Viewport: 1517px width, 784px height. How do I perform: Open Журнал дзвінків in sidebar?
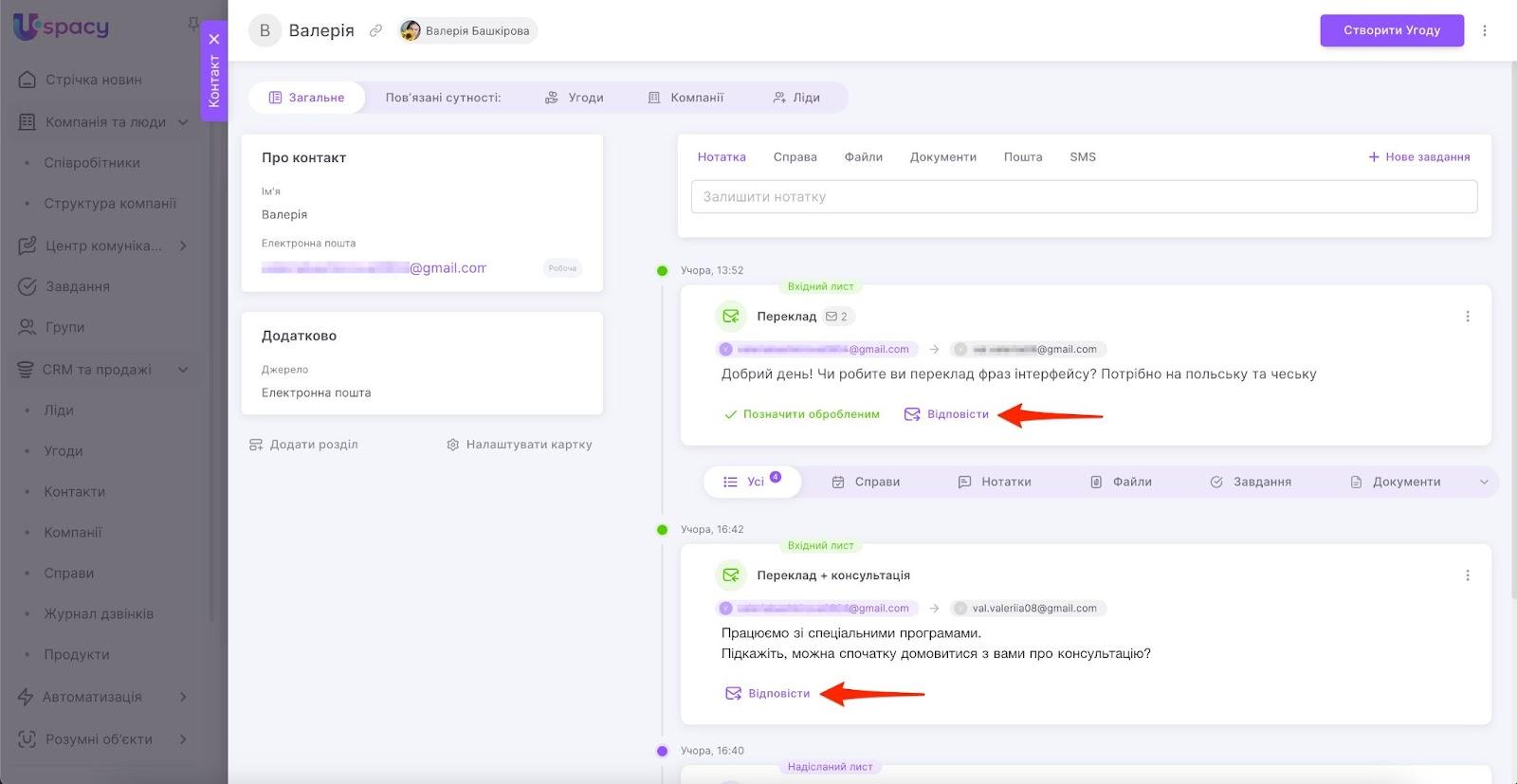click(99, 614)
